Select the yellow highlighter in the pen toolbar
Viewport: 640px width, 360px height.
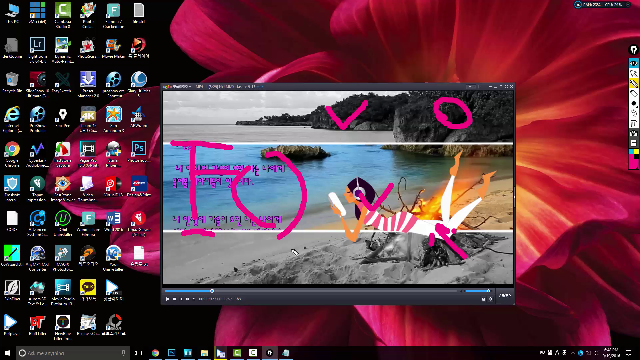(633, 84)
